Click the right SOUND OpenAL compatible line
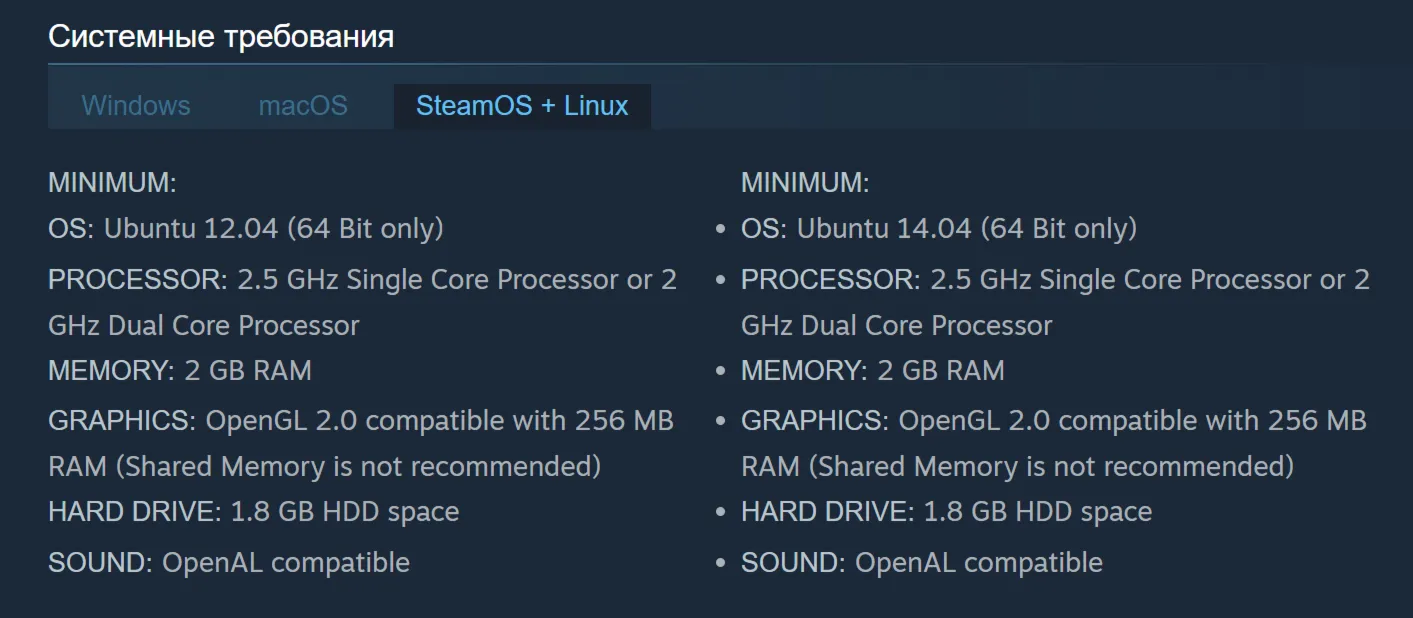The width and height of the screenshot is (1413, 618). click(x=922, y=562)
